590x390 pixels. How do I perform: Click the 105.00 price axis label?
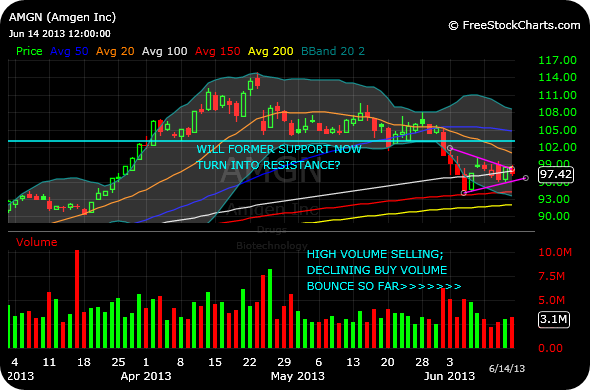tap(558, 130)
